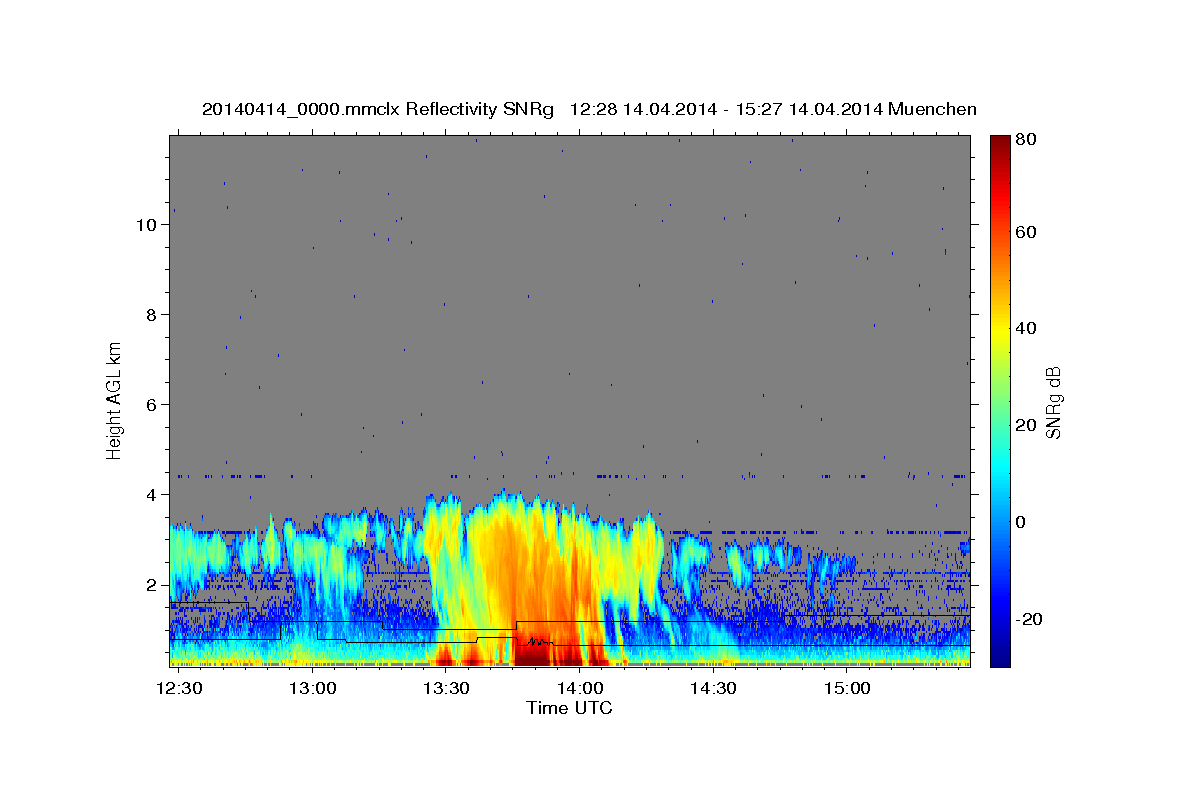The width and height of the screenshot is (1200, 800).
Task: Click the 'SNRg dB' colorbar label
Action: pyautogui.click(x=1054, y=402)
